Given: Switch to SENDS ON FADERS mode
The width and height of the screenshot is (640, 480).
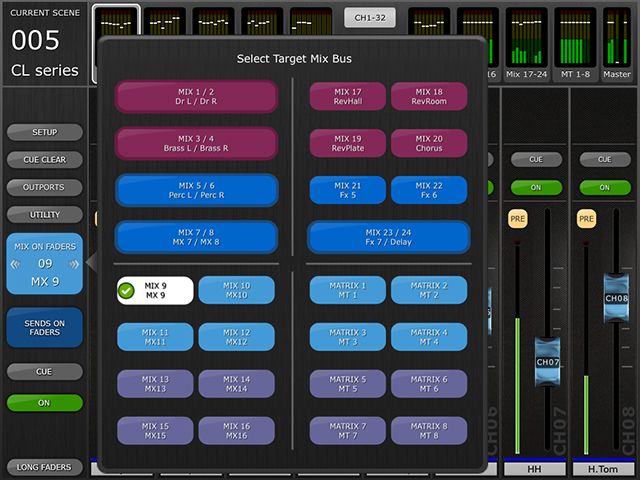Looking at the screenshot, I should click(x=44, y=327).
